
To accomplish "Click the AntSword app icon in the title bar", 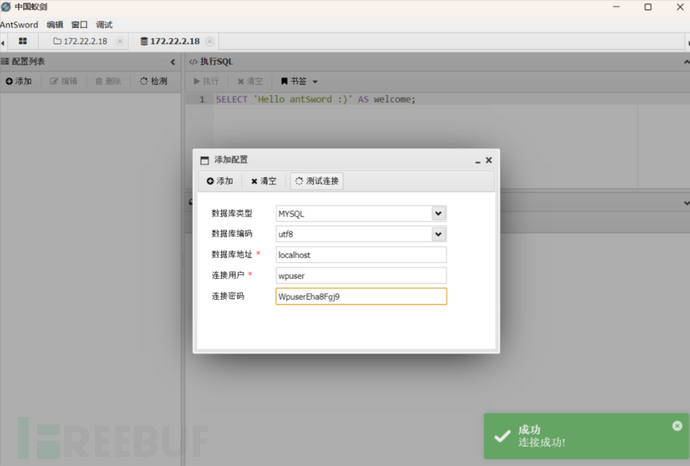I will pos(6,7).
